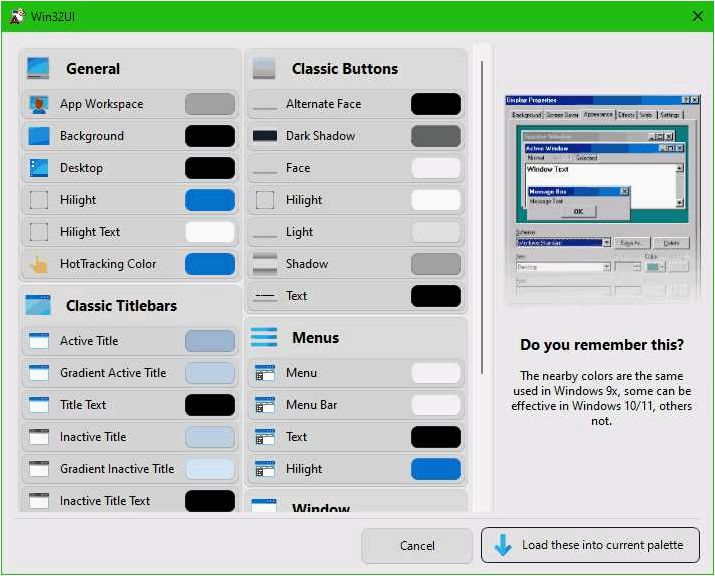Click the HotTracking Color hand icon
This screenshot has height=576, width=715.
pos(39,264)
